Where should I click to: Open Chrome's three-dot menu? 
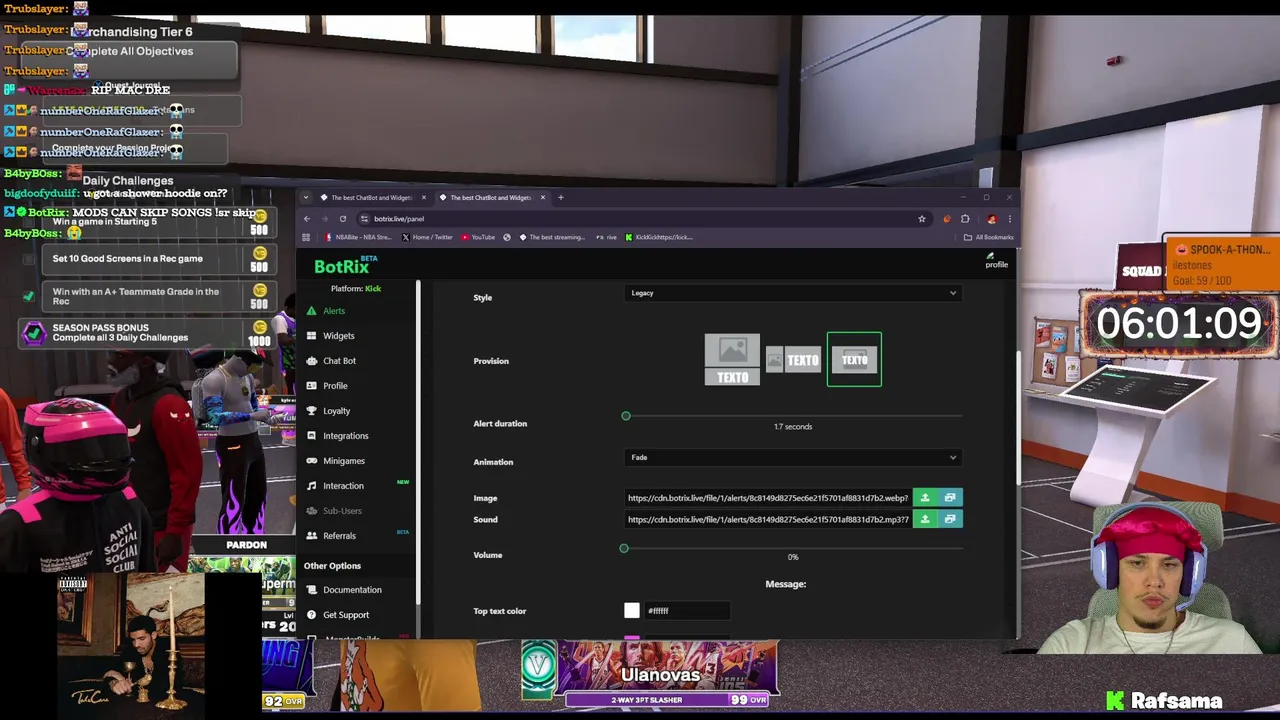1009,219
